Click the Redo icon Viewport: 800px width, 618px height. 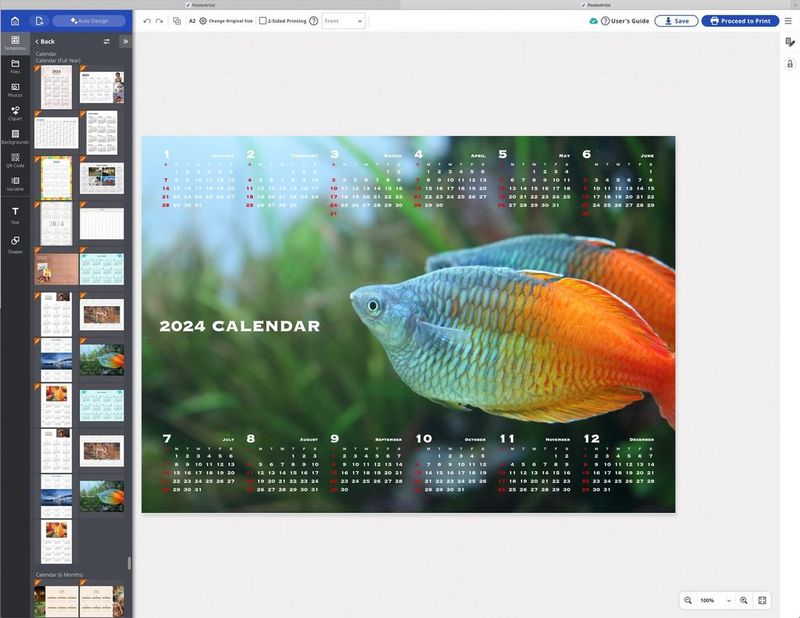158,20
